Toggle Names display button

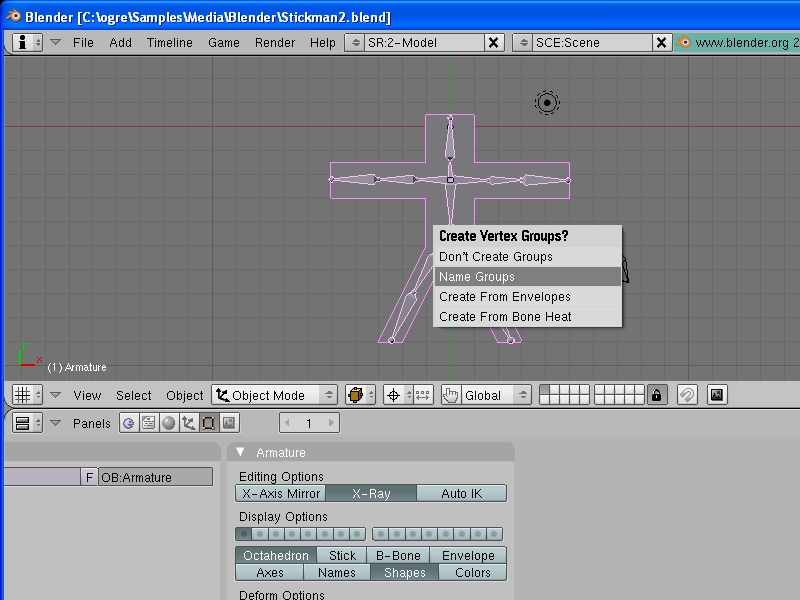tap(337, 572)
